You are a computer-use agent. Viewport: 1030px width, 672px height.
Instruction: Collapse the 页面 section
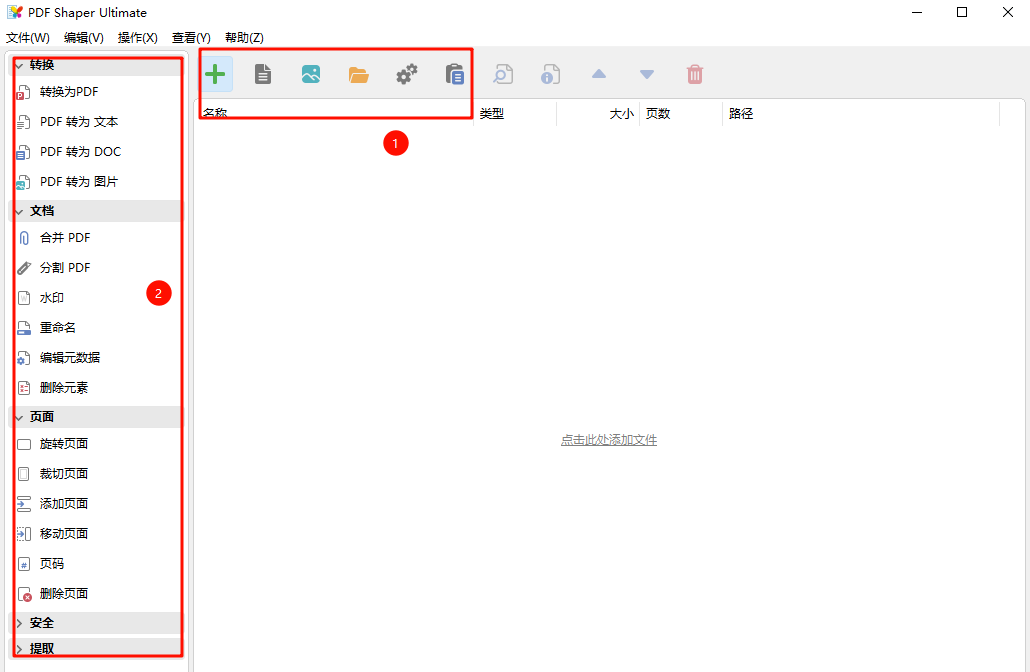tap(19, 418)
